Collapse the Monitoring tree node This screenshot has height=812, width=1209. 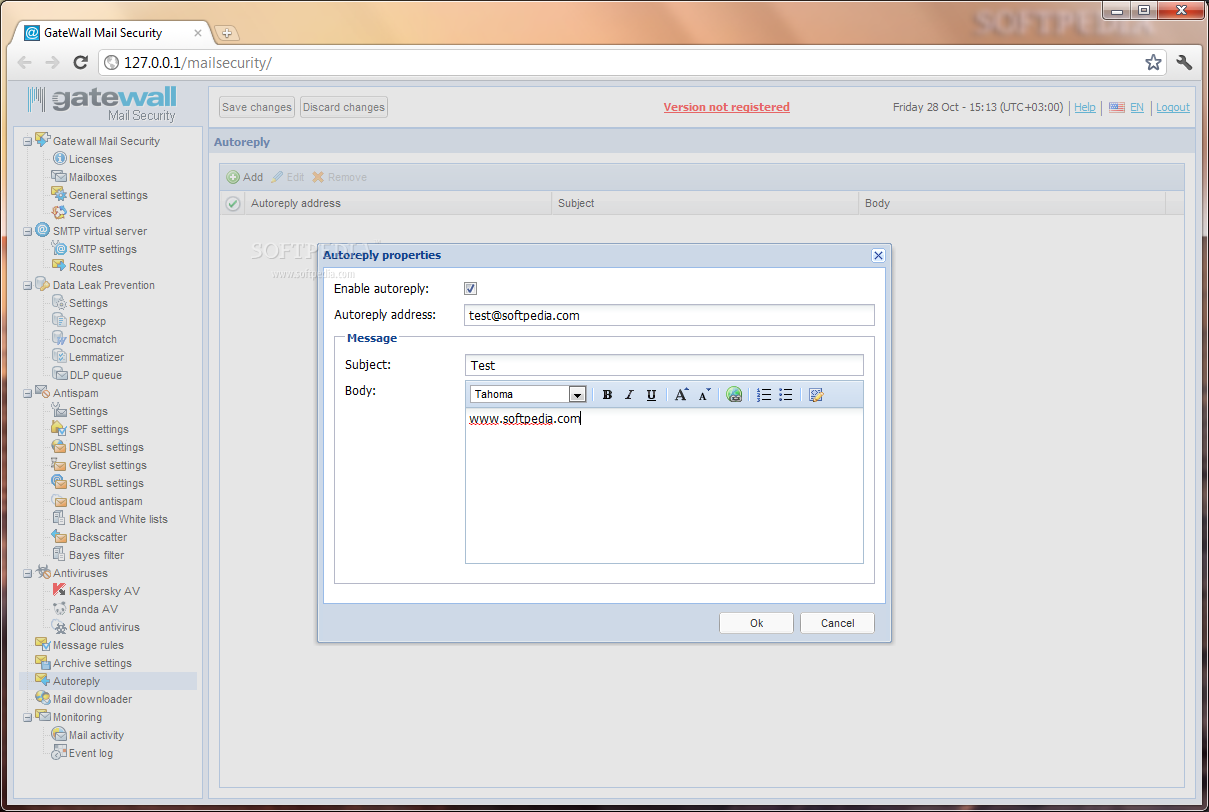point(28,717)
